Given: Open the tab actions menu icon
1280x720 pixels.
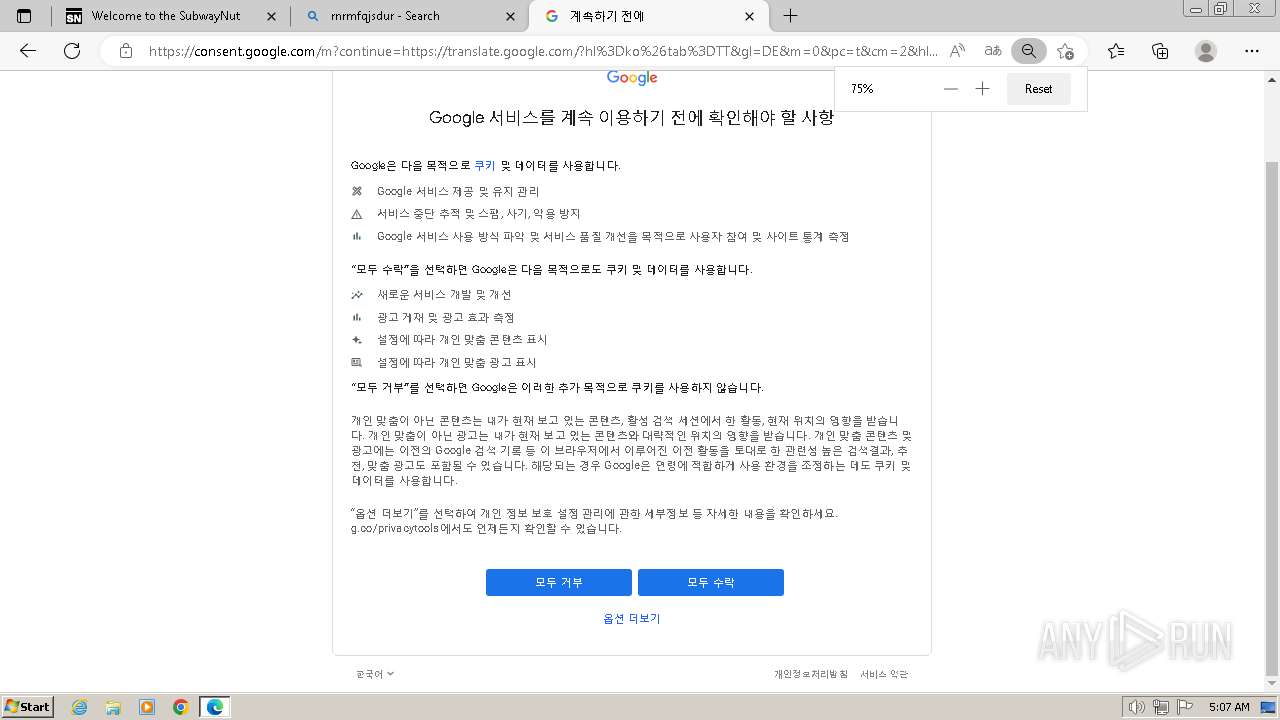Looking at the screenshot, I should coord(24,16).
